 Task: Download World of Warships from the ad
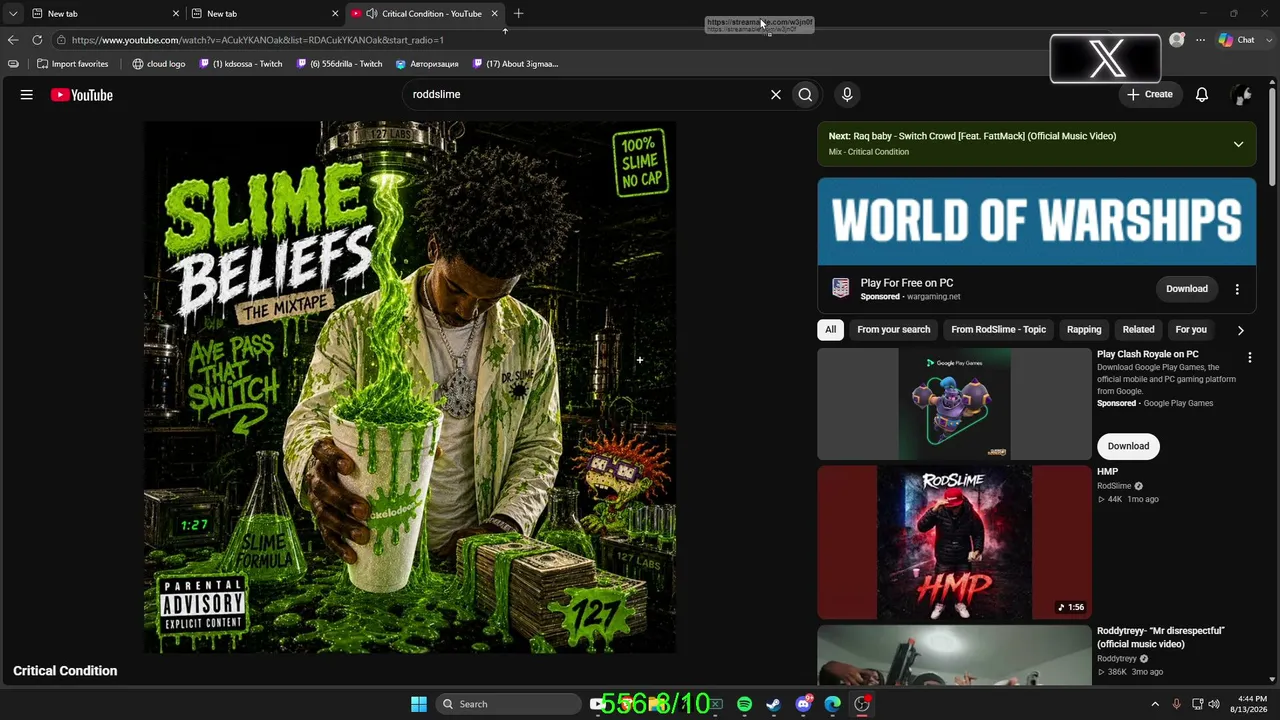1187,289
